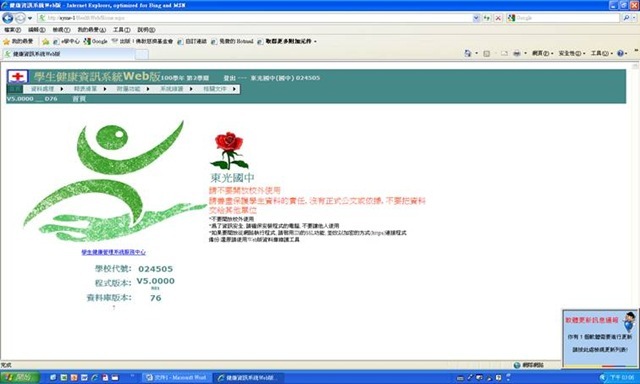Open the 我的最愛(A) menu
This screenshot has width=640, height=384.
(91, 30)
